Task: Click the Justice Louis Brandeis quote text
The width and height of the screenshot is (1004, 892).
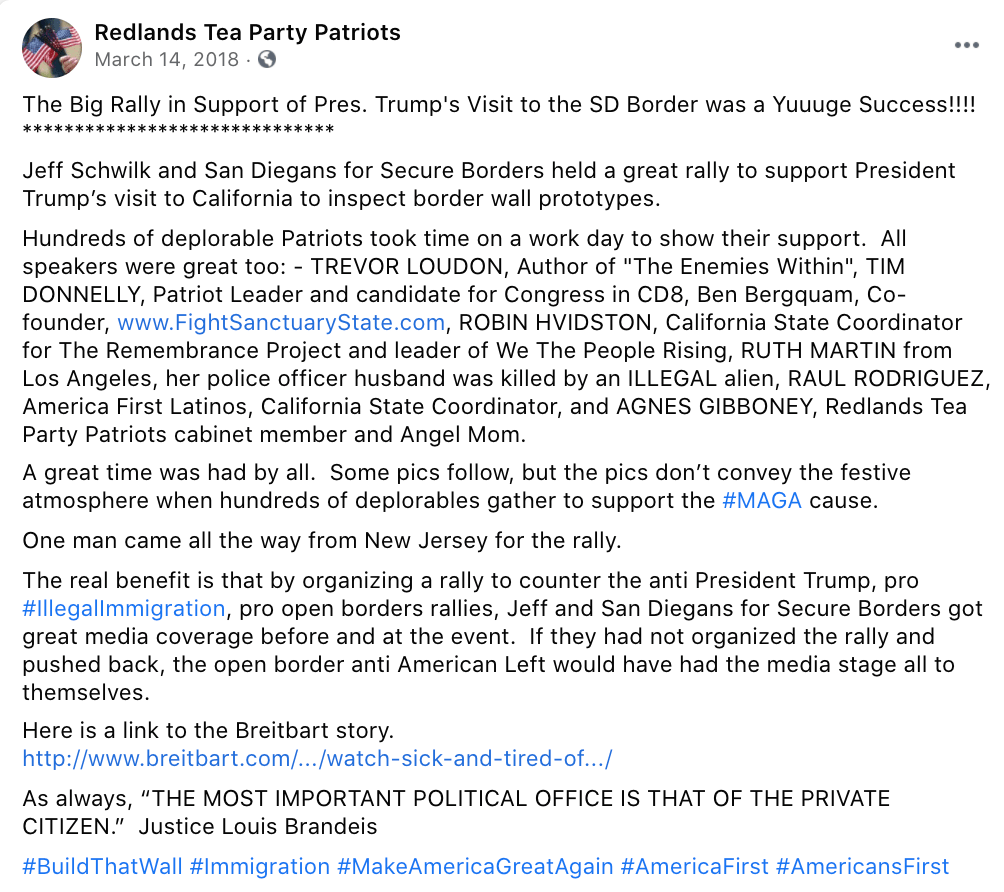Action: pos(455,812)
